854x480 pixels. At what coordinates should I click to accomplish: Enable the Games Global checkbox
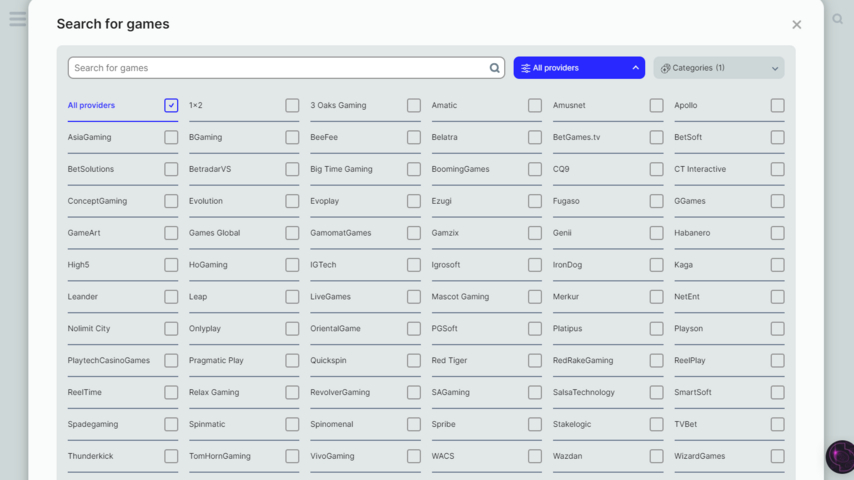point(292,233)
